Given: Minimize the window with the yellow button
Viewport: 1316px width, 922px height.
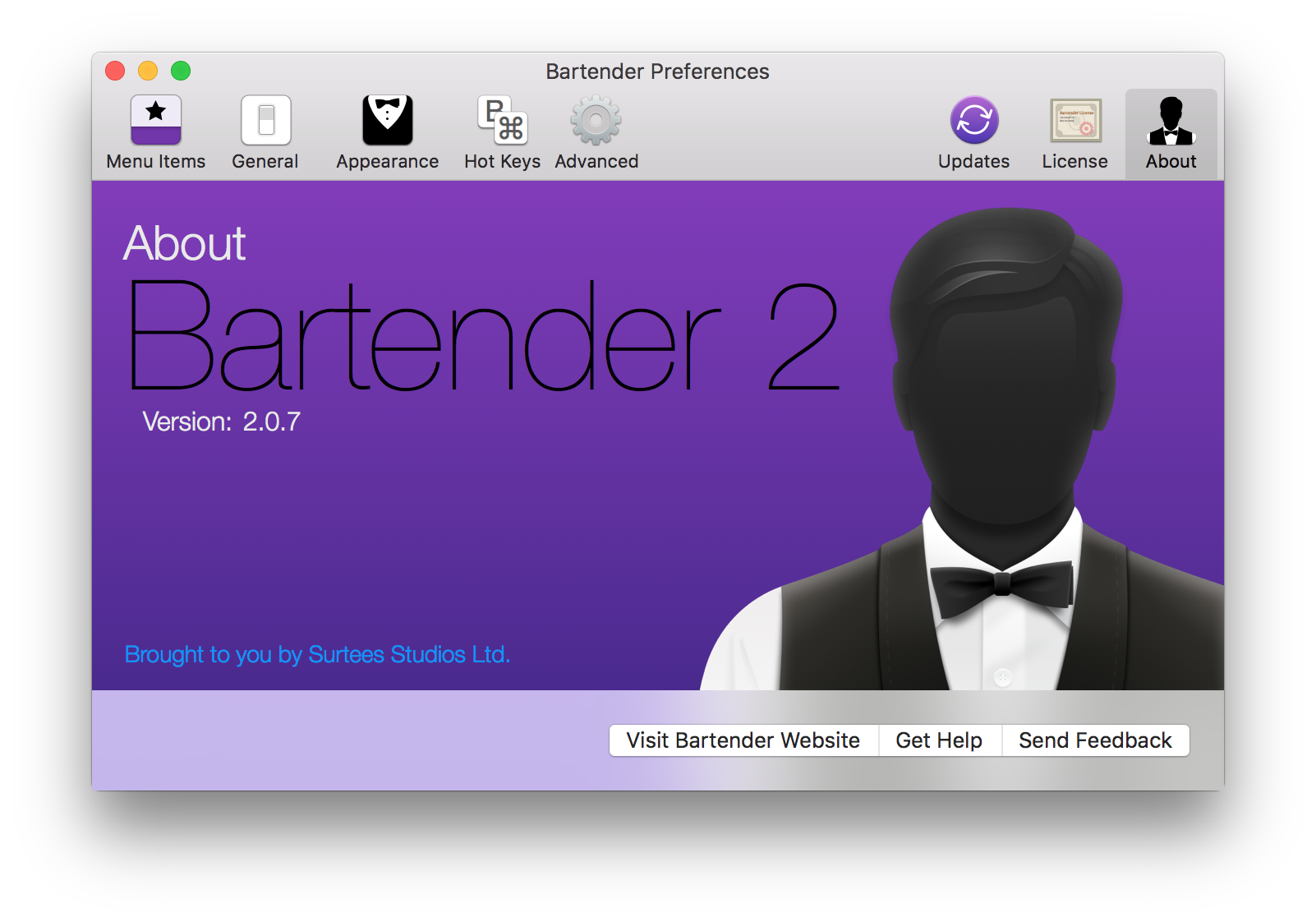Looking at the screenshot, I should 148,71.
